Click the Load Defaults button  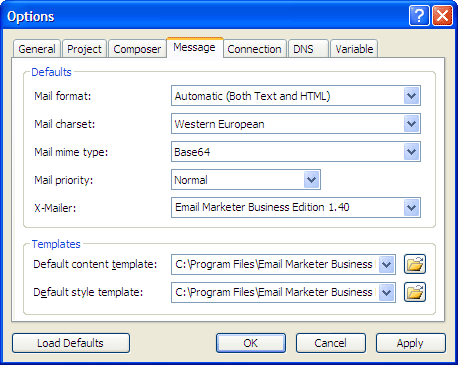coord(71,343)
